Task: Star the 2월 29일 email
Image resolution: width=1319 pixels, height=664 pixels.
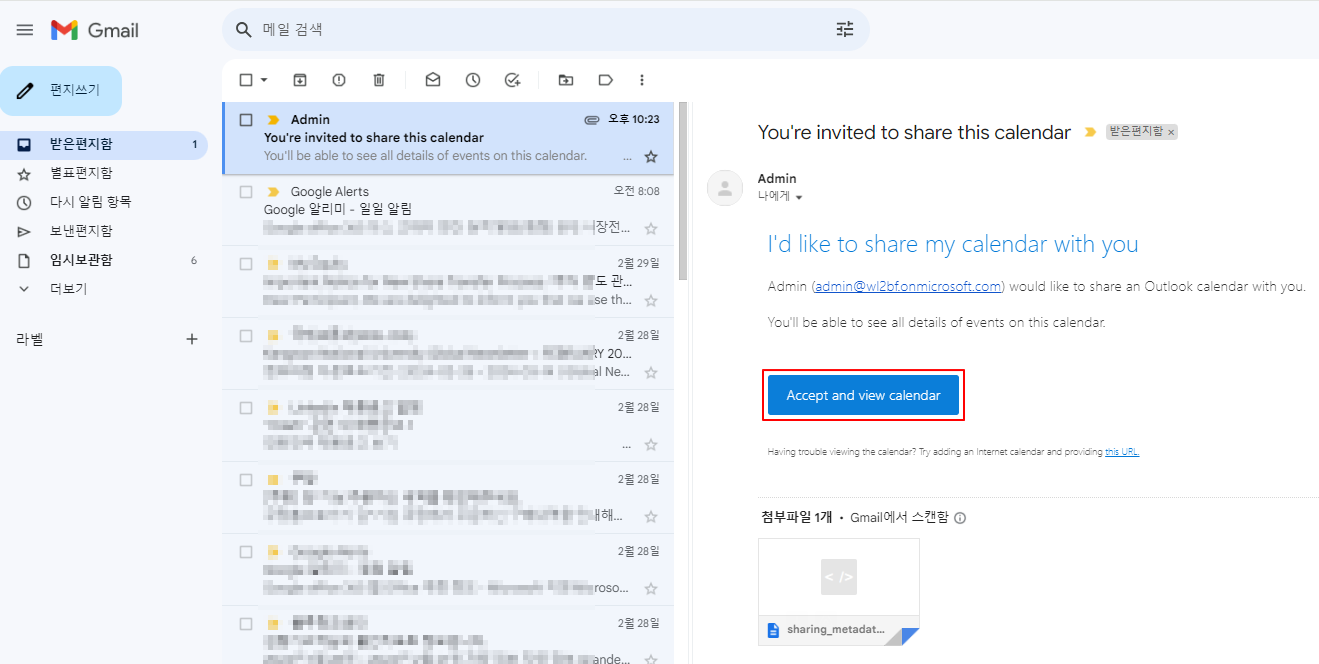Action: point(651,301)
